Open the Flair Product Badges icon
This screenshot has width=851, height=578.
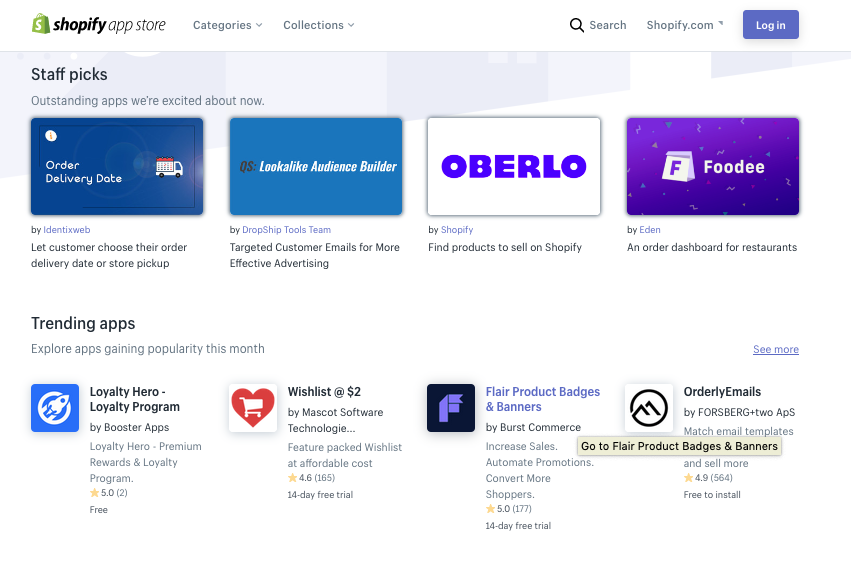[451, 408]
